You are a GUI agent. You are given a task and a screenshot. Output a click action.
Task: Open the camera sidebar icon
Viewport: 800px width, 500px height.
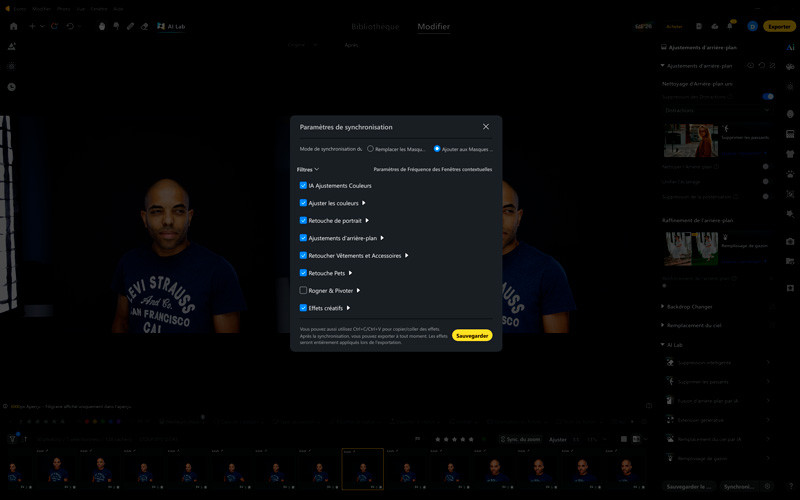[790, 241]
